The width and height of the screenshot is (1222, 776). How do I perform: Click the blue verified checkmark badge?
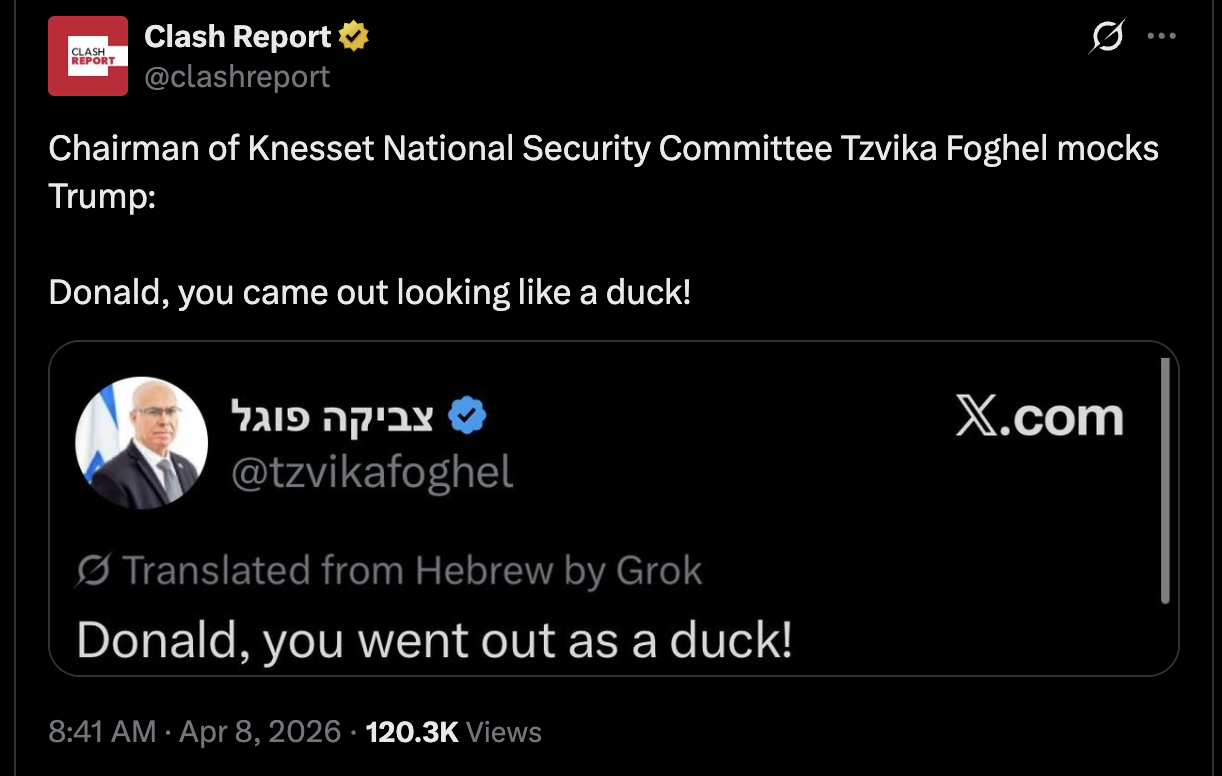tap(466, 416)
